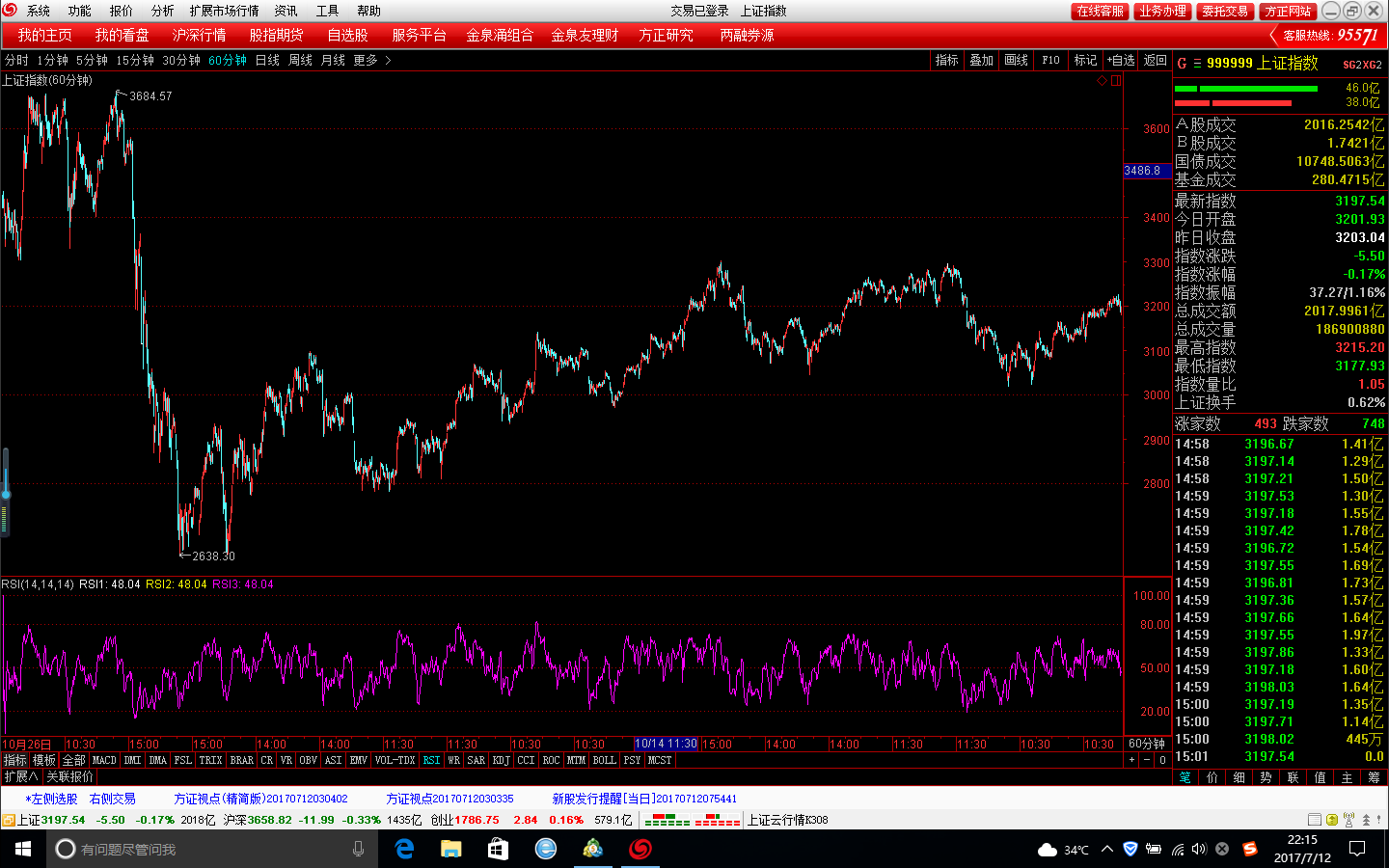Open 自选股 tab
Image resolution: width=1389 pixels, height=868 pixels.
point(348,35)
